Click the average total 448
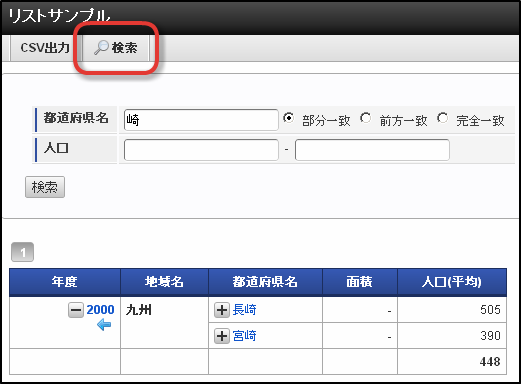Screen dimensions: 521x384 490,362
